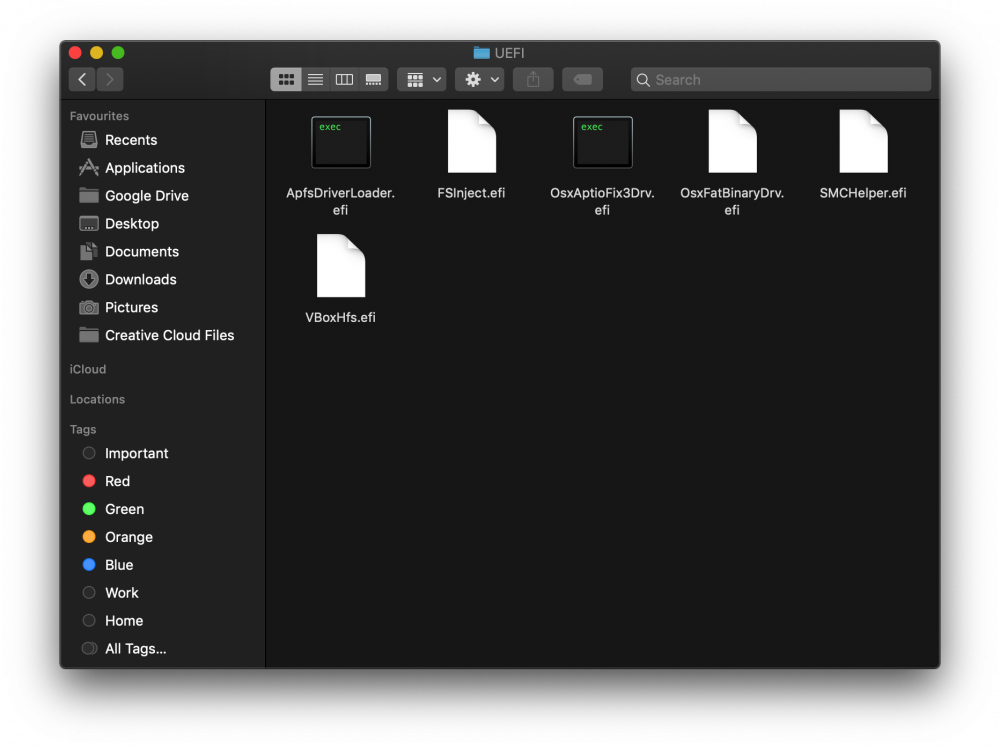This screenshot has height=748, width=1000.
Task: Select the ApfsDriverLoader.efi exec icon
Action: pos(341,142)
